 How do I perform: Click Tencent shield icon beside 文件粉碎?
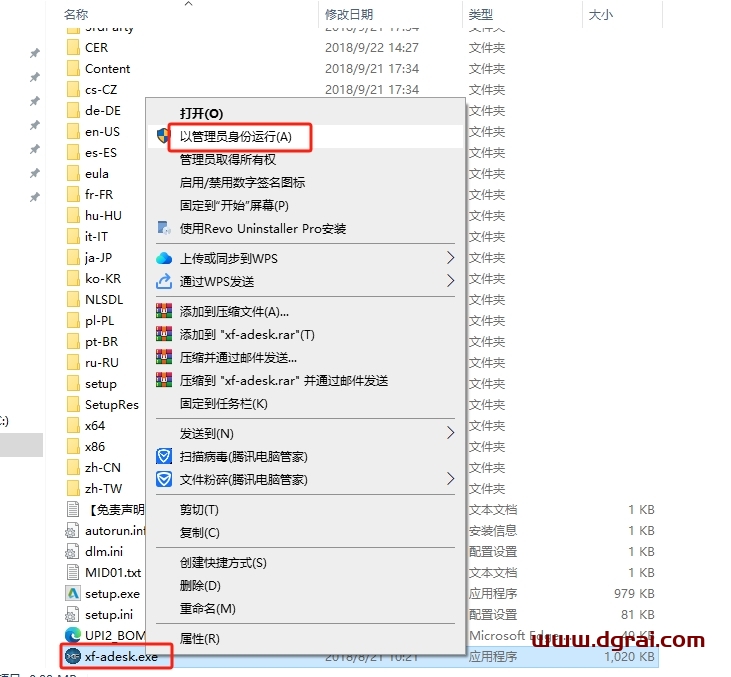point(164,479)
